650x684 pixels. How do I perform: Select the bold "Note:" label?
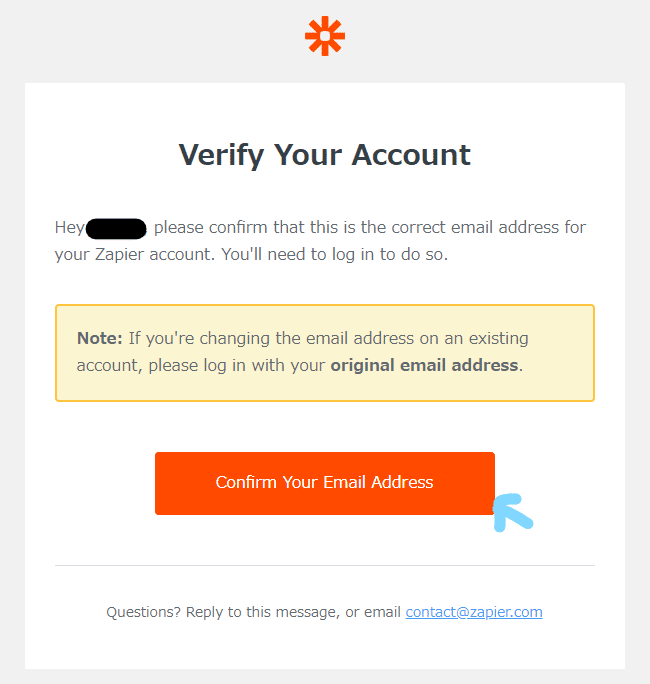(x=100, y=338)
